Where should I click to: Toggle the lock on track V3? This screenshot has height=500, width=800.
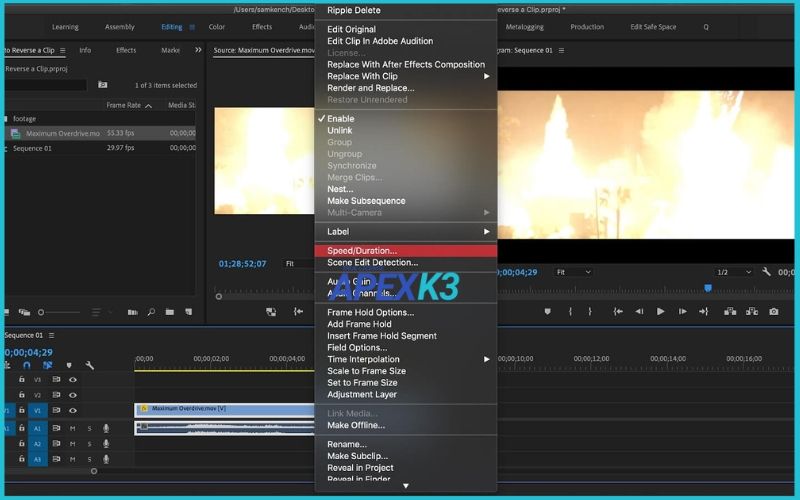[x=22, y=380]
